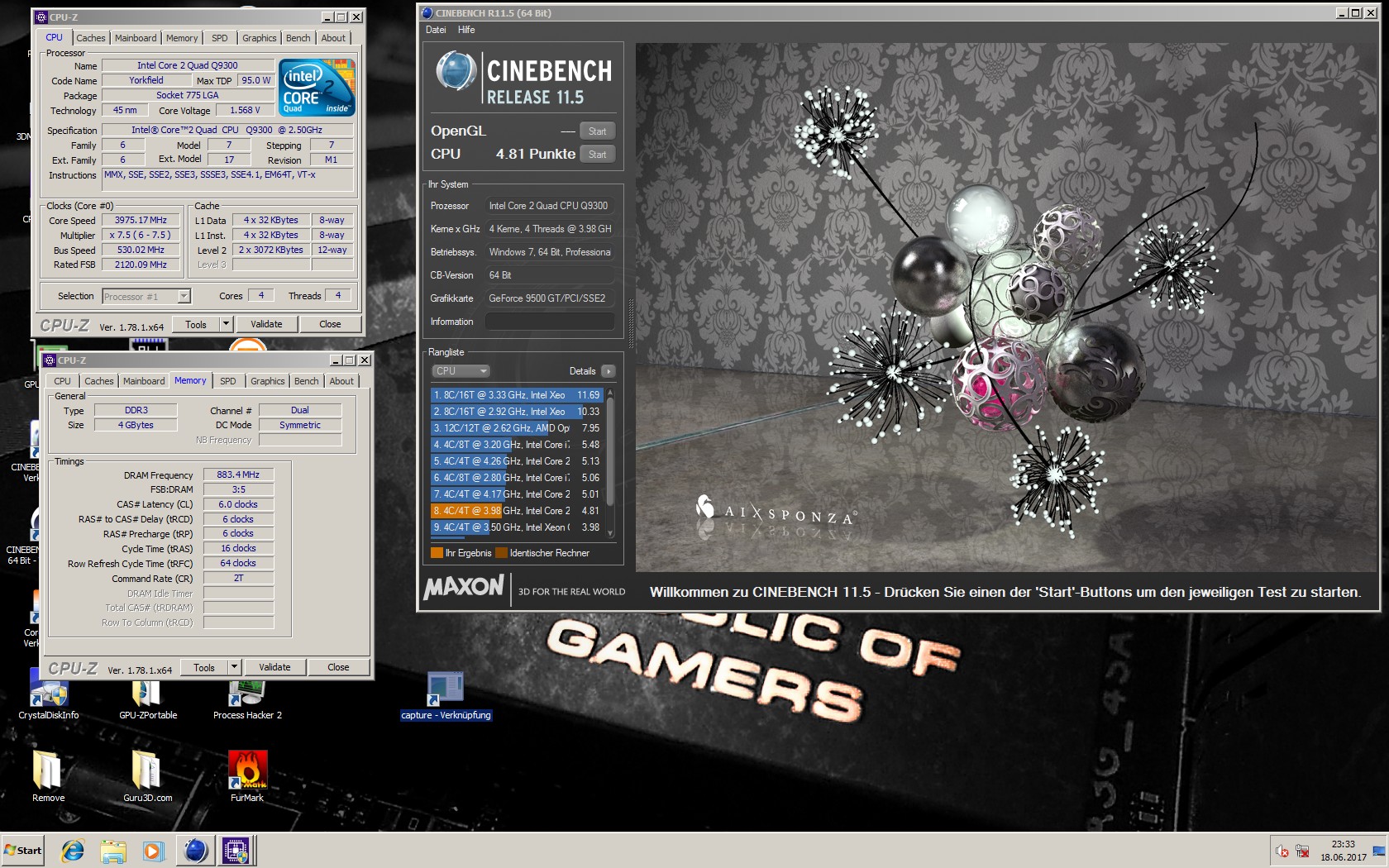
Task: Click the network tray icon
Action: click(x=1302, y=851)
